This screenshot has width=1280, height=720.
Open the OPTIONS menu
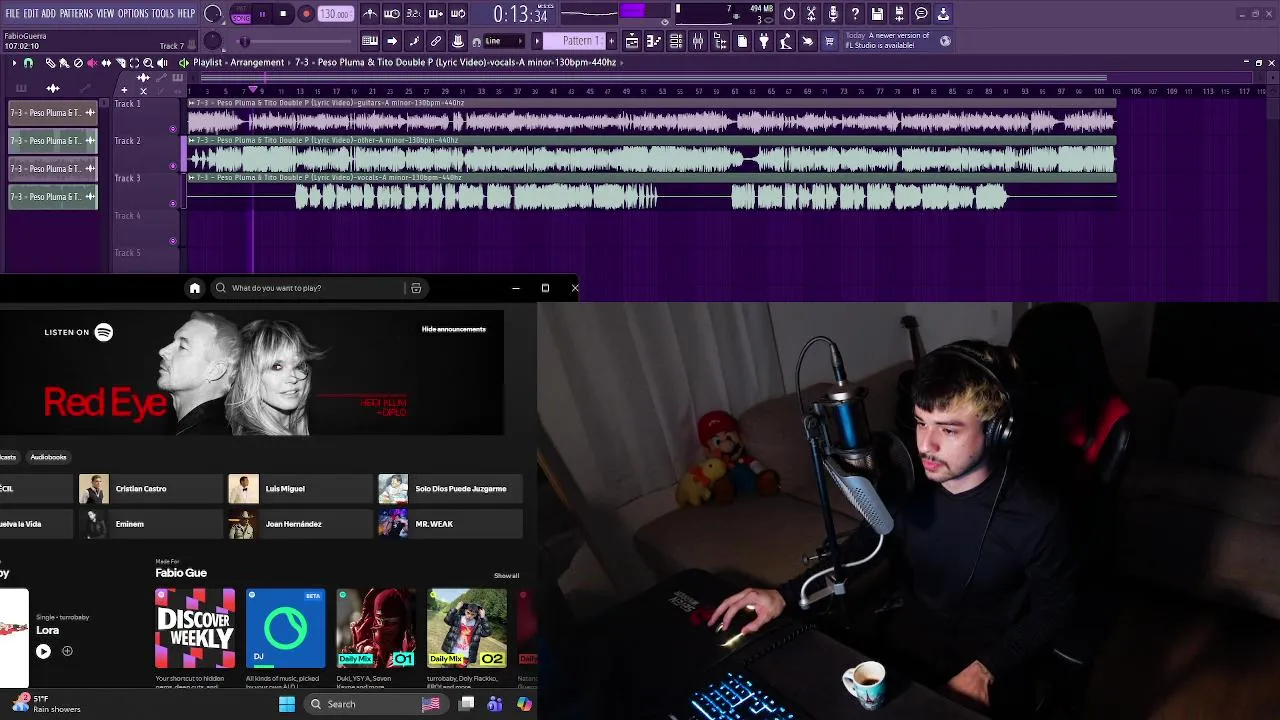click(x=133, y=14)
